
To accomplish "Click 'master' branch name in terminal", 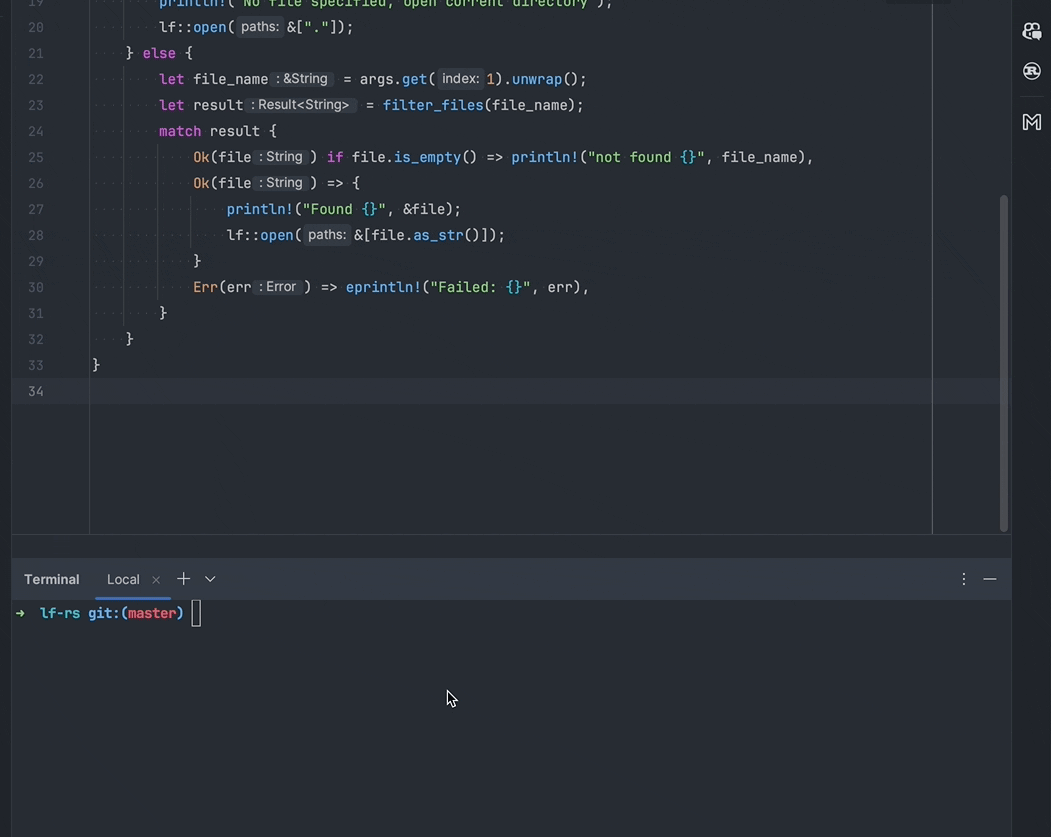I will click(x=152, y=613).
